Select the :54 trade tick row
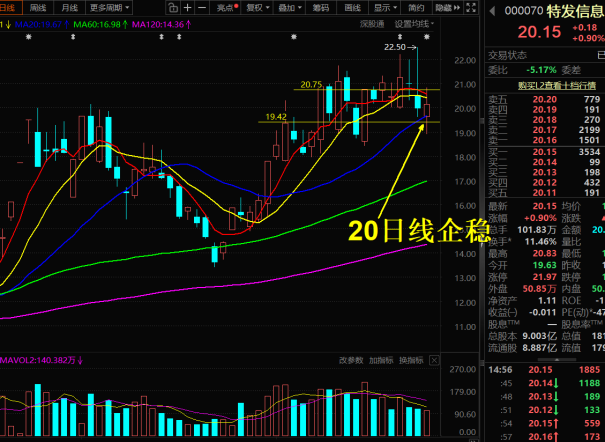 click(545, 423)
